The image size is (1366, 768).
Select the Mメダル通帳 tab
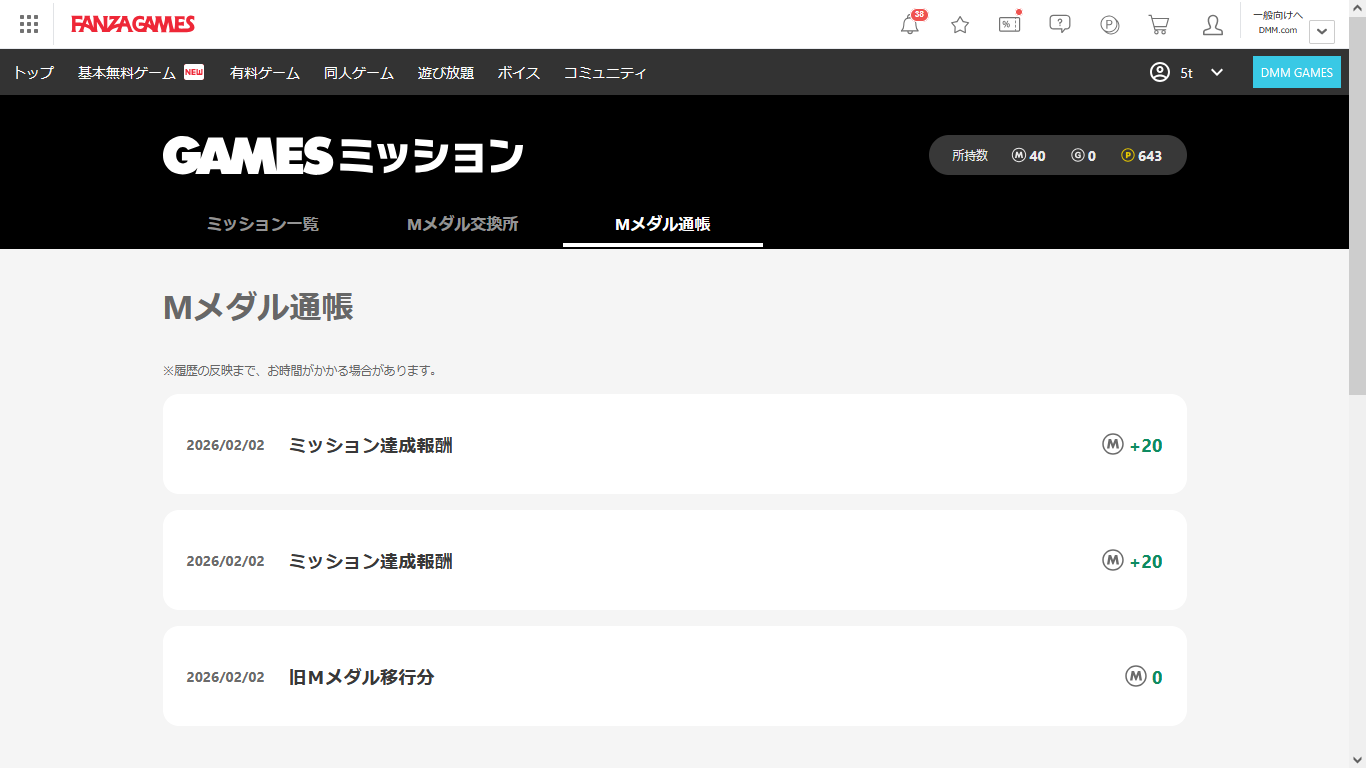(663, 224)
